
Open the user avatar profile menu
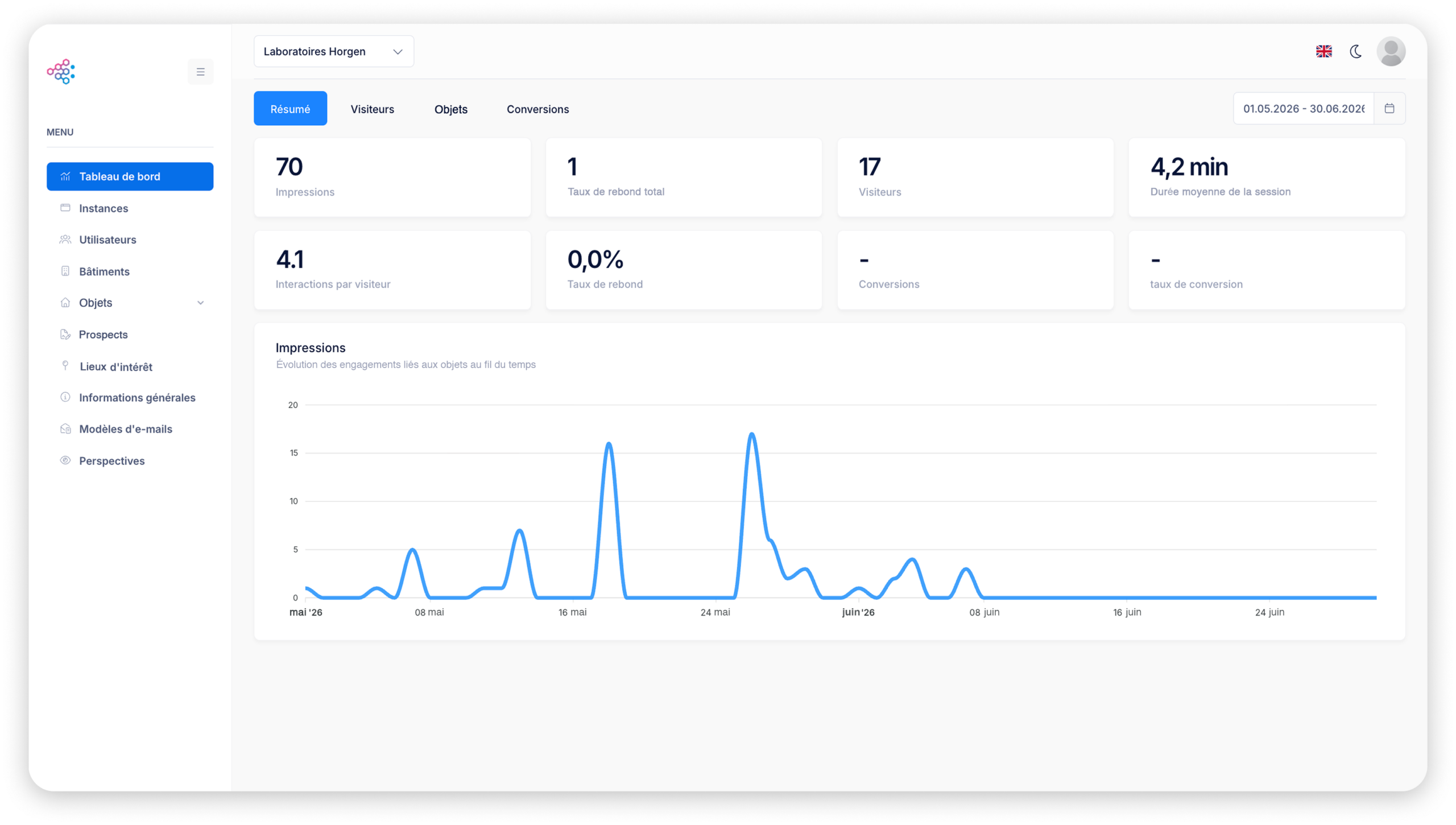tap(1391, 51)
